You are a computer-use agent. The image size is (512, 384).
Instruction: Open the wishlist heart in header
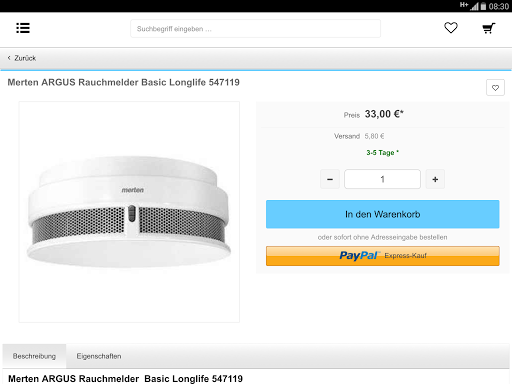point(451,28)
